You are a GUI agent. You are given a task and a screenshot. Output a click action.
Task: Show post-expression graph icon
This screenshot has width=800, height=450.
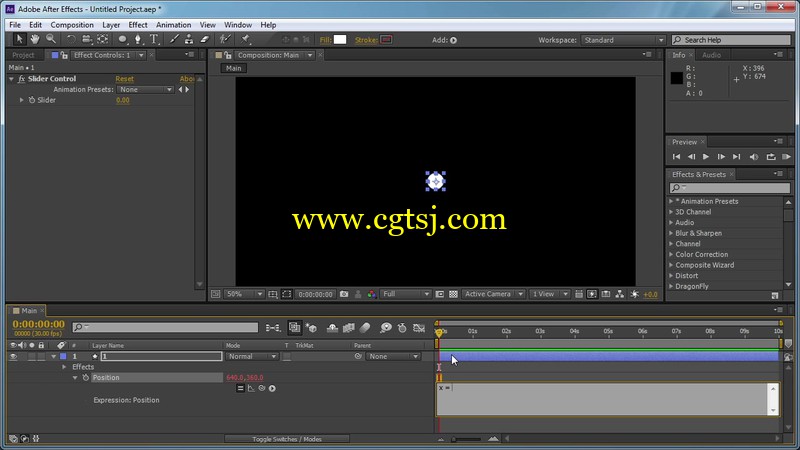point(251,388)
